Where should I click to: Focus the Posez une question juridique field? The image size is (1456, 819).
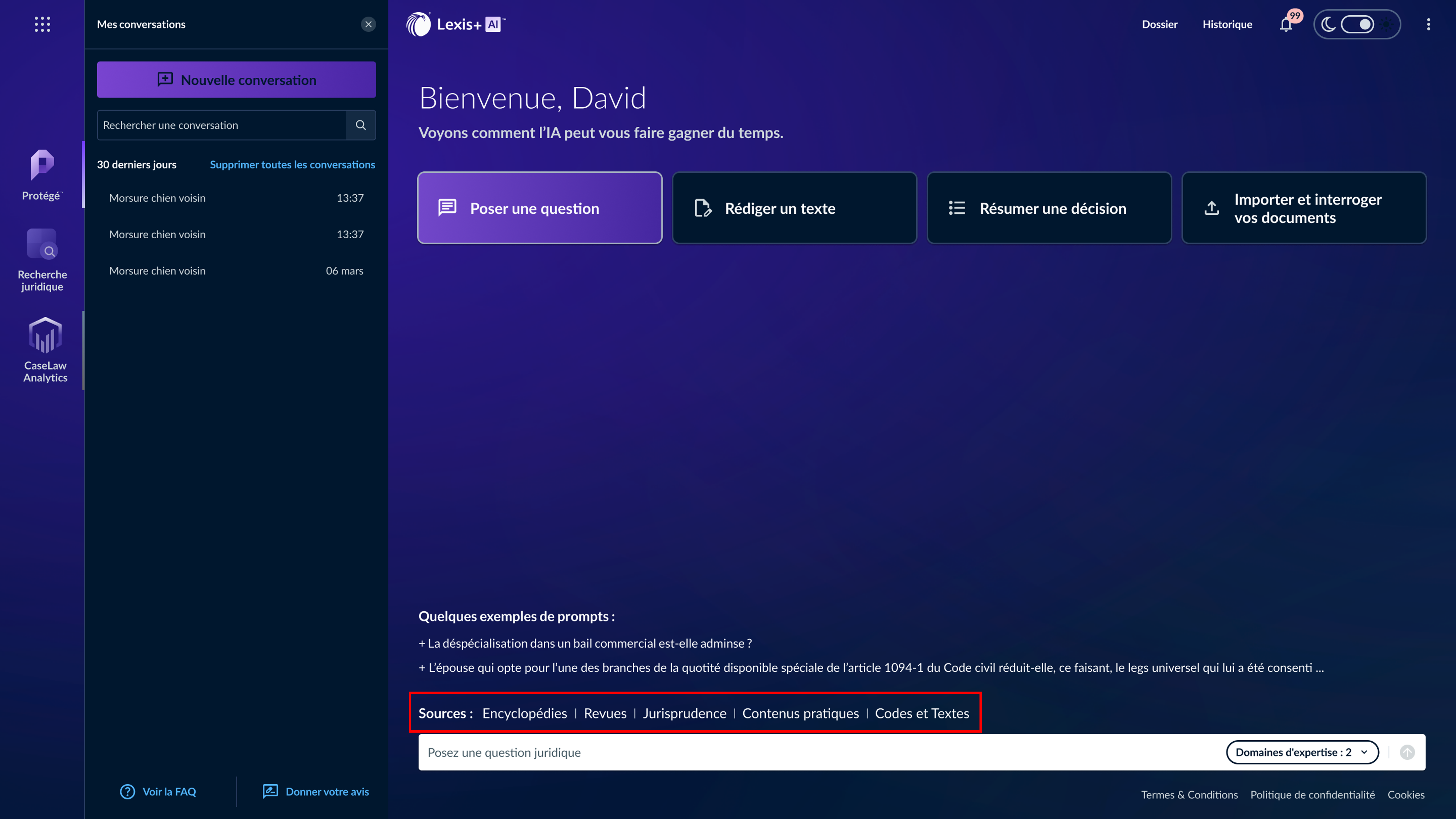[x=791, y=752]
